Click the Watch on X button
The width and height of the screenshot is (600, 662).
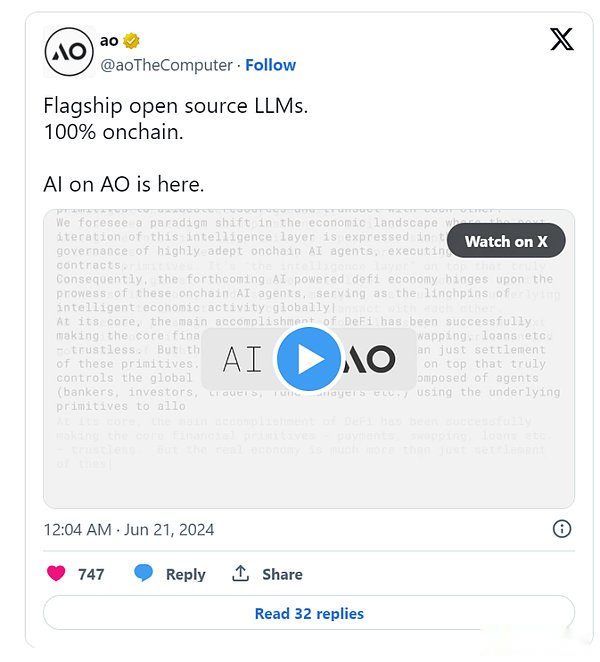click(x=506, y=241)
